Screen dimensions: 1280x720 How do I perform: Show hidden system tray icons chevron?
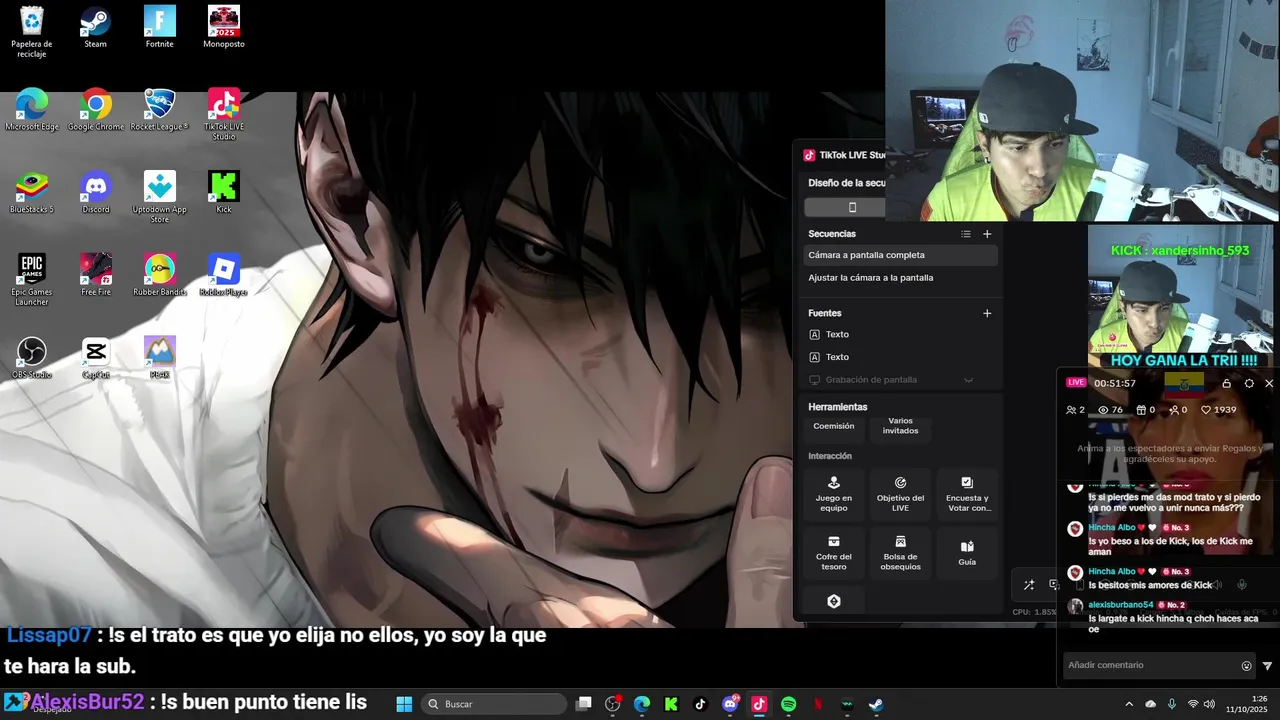coord(1129,704)
